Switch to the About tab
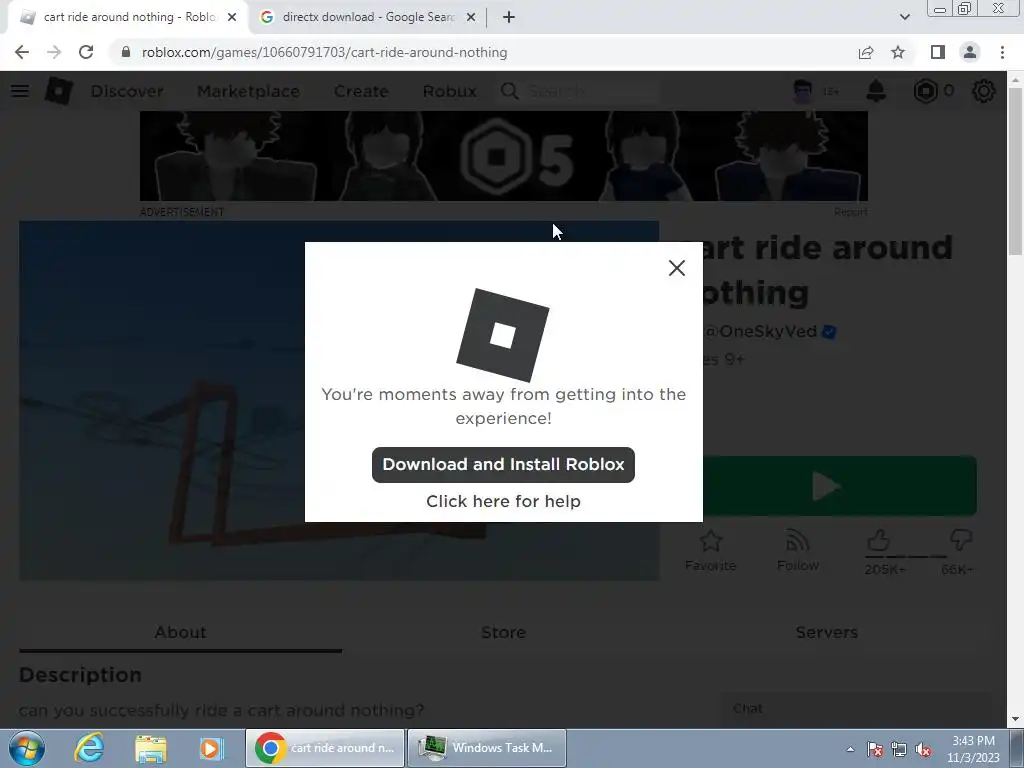1024x768 pixels. pos(180,632)
